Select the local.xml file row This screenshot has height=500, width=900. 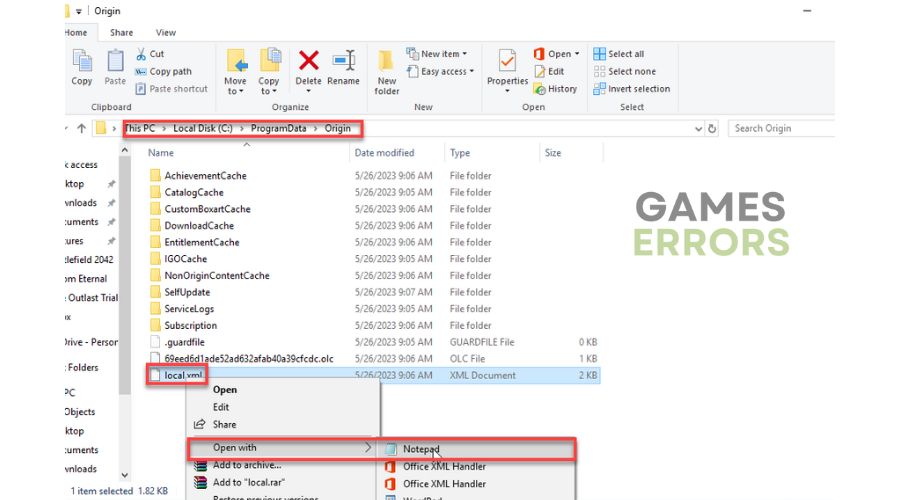[374, 375]
